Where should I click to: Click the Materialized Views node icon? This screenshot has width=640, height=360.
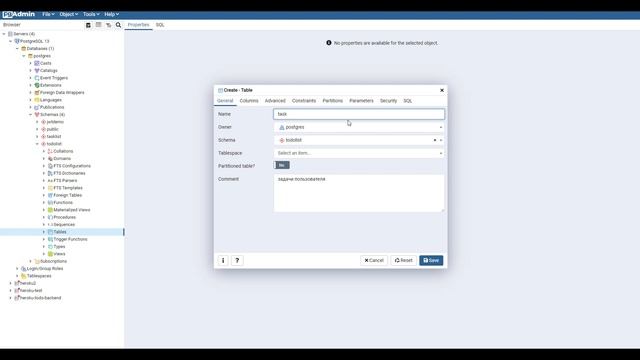click(50, 210)
